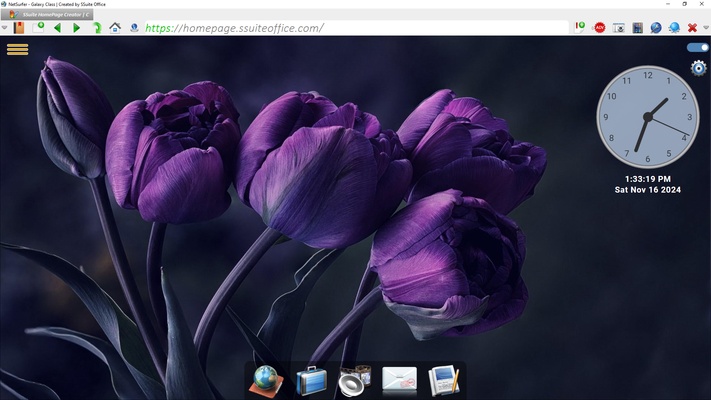Open the newspaper with pencil dock icon
Viewport: 711px width, 400px height.
tap(444, 380)
